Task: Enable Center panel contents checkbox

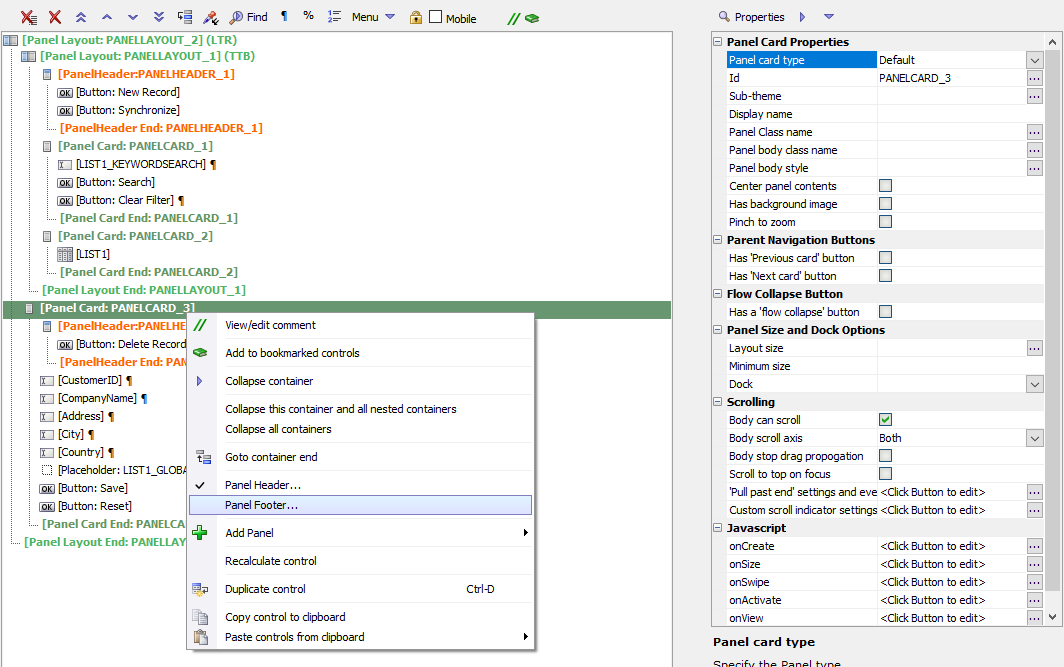Action: (x=886, y=185)
